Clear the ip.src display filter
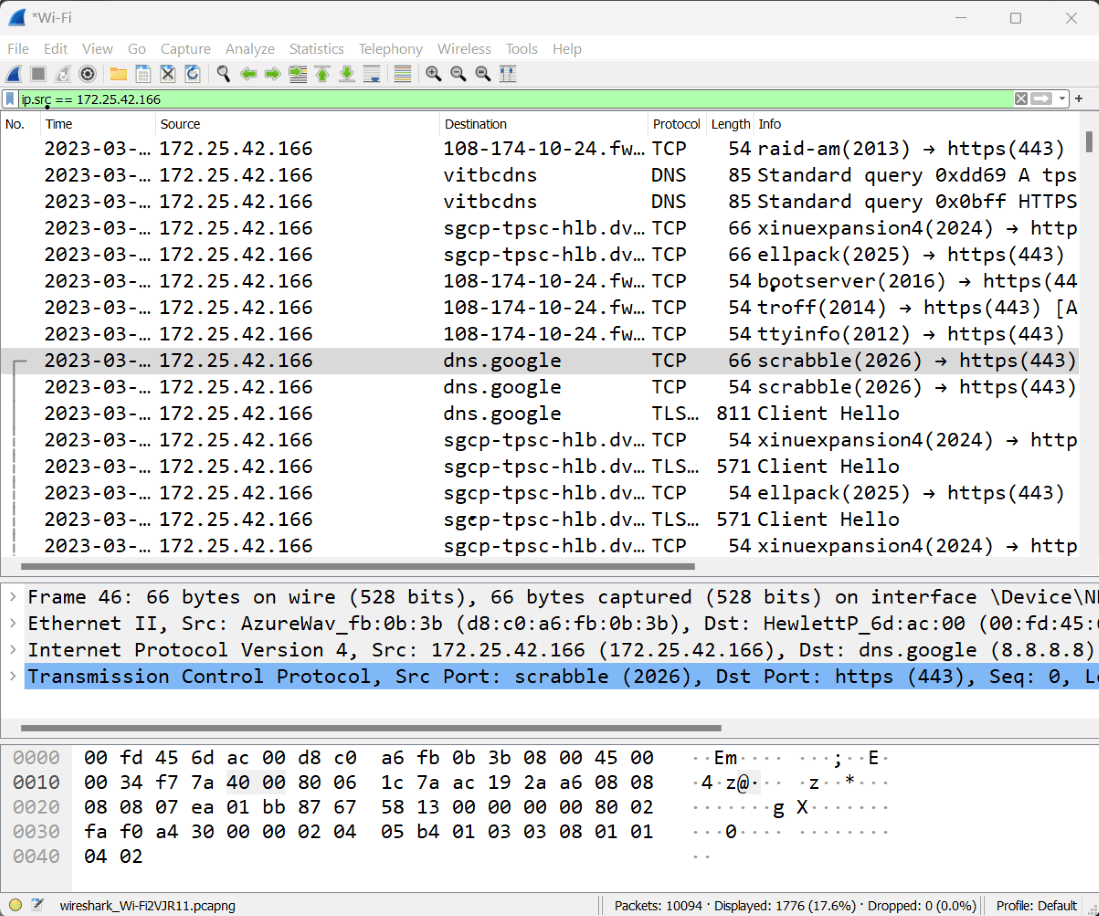The width and height of the screenshot is (1099, 916). click(x=1020, y=99)
